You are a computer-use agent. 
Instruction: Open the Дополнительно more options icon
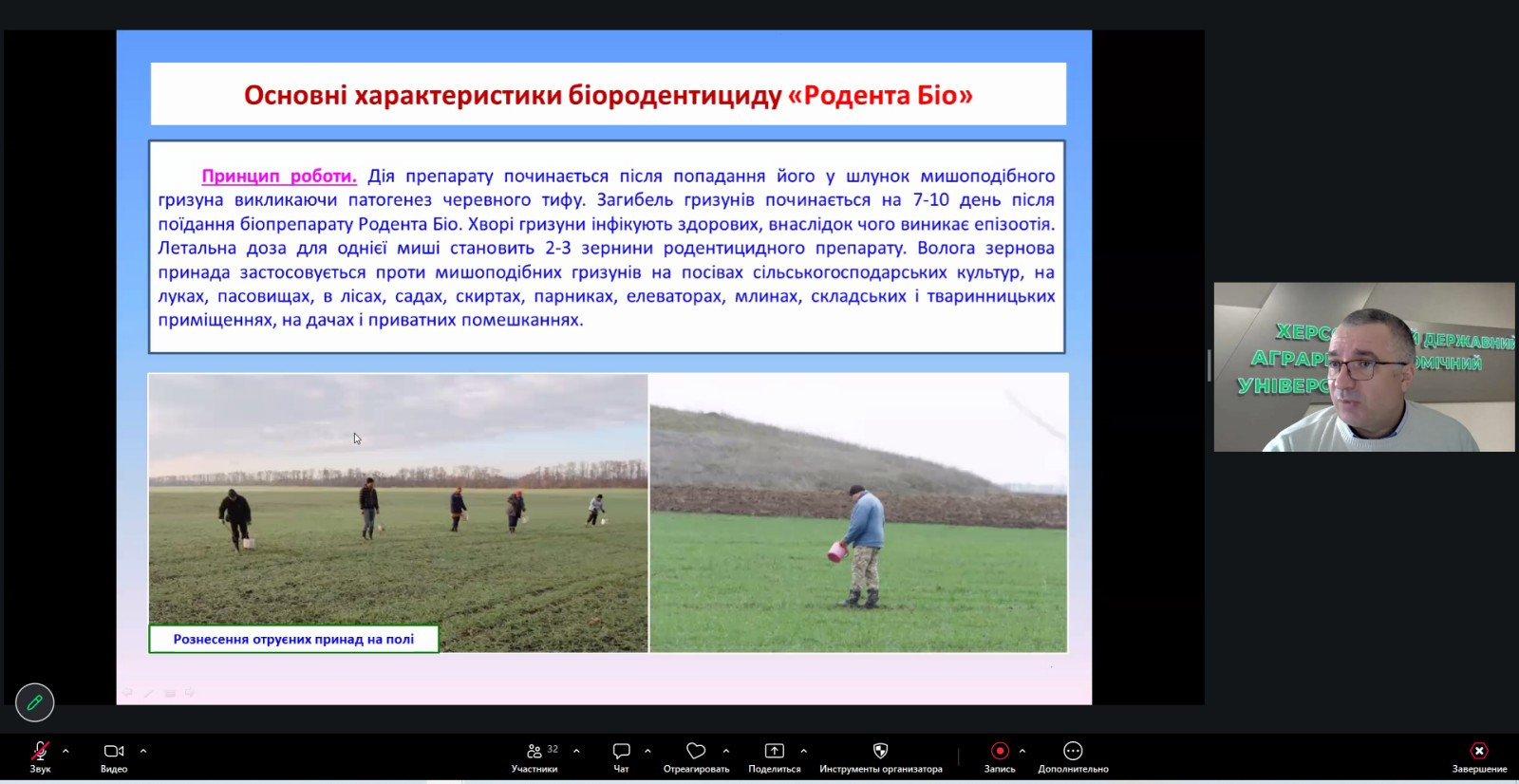pyautogui.click(x=1073, y=752)
